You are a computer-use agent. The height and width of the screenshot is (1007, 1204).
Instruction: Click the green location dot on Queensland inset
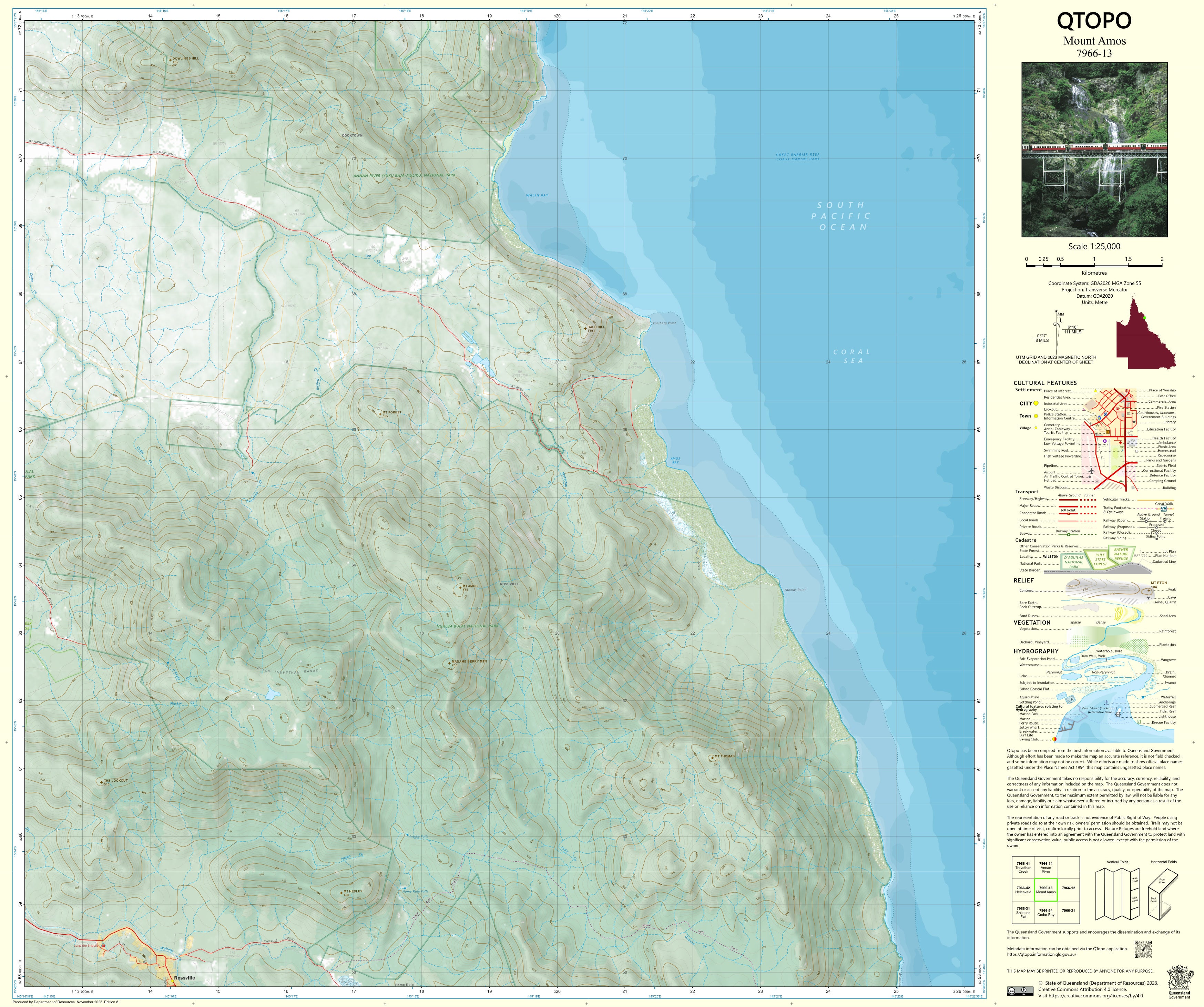(x=1144, y=318)
